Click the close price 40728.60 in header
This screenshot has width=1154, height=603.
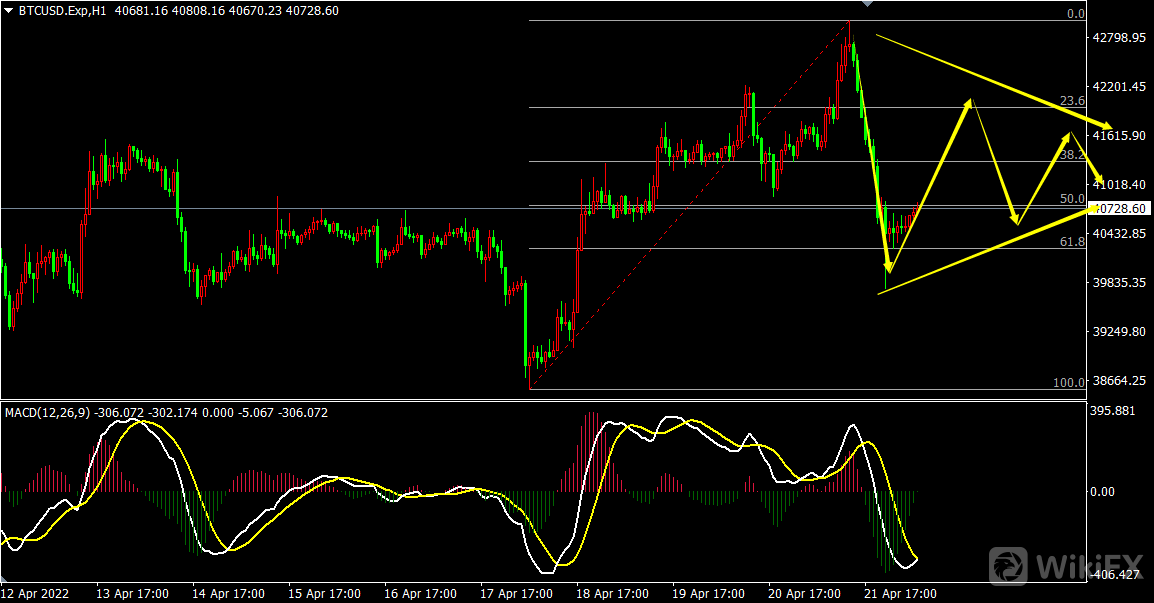(312, 11)
